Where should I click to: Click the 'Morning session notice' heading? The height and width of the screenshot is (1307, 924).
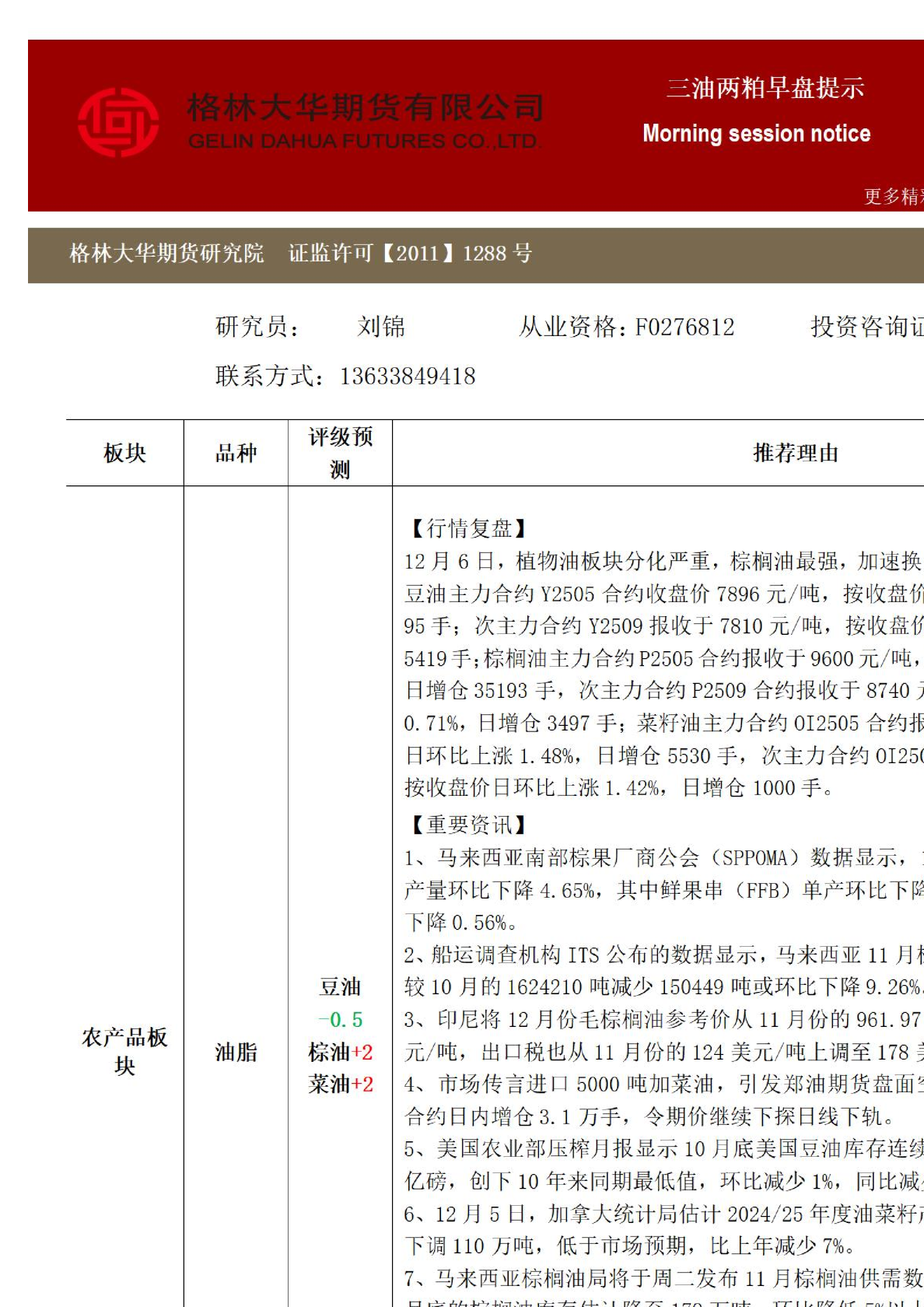pos(756,134)
